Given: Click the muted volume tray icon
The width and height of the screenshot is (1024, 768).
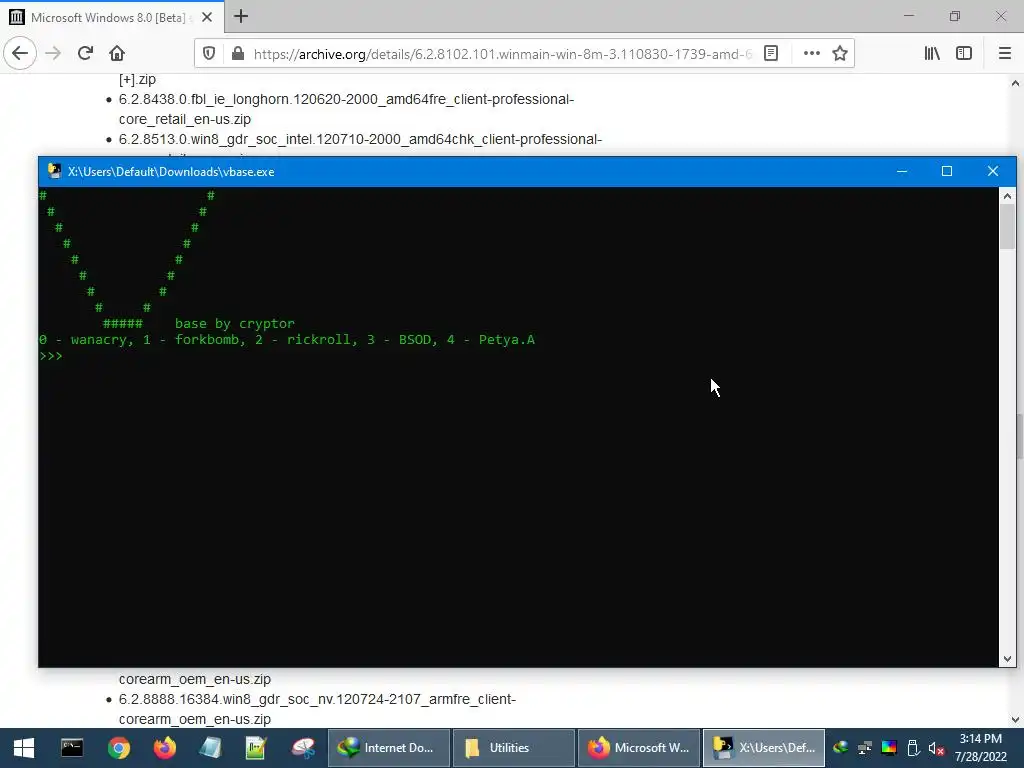Looking at the screenshot, I should click(x=936, y=748).
